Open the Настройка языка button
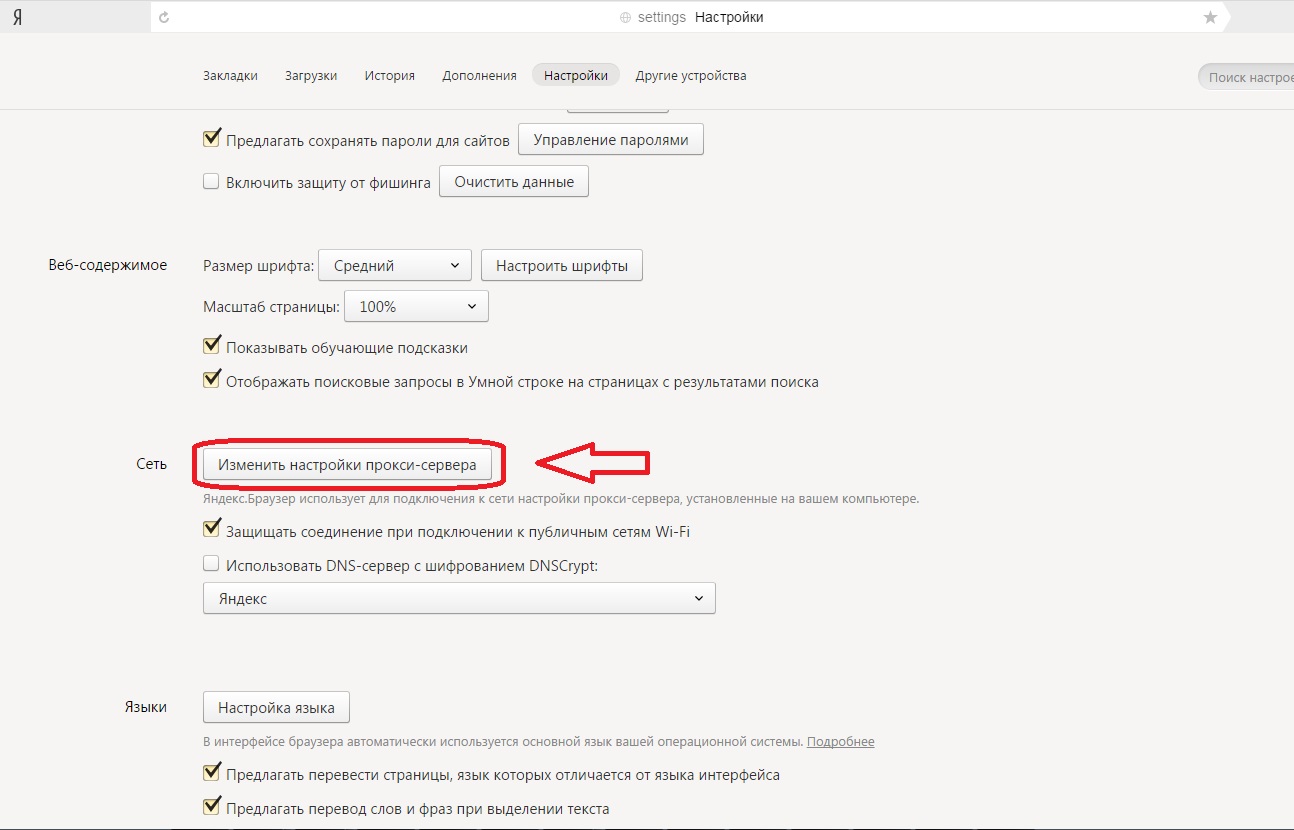This screenshot has width=1294, height=830. click(x=276, y=708)
